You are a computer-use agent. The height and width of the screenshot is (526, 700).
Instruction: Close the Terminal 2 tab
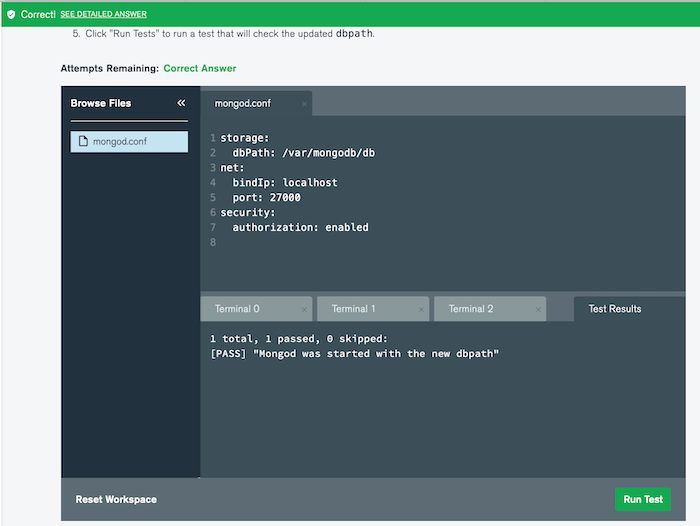[538, 309]
